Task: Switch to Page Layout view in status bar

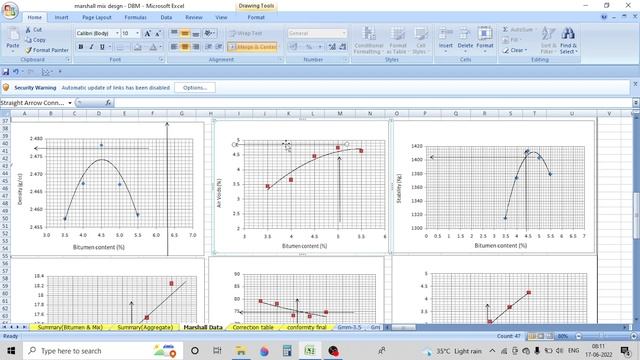Action: pyautogui.click(x=541, y=336)
